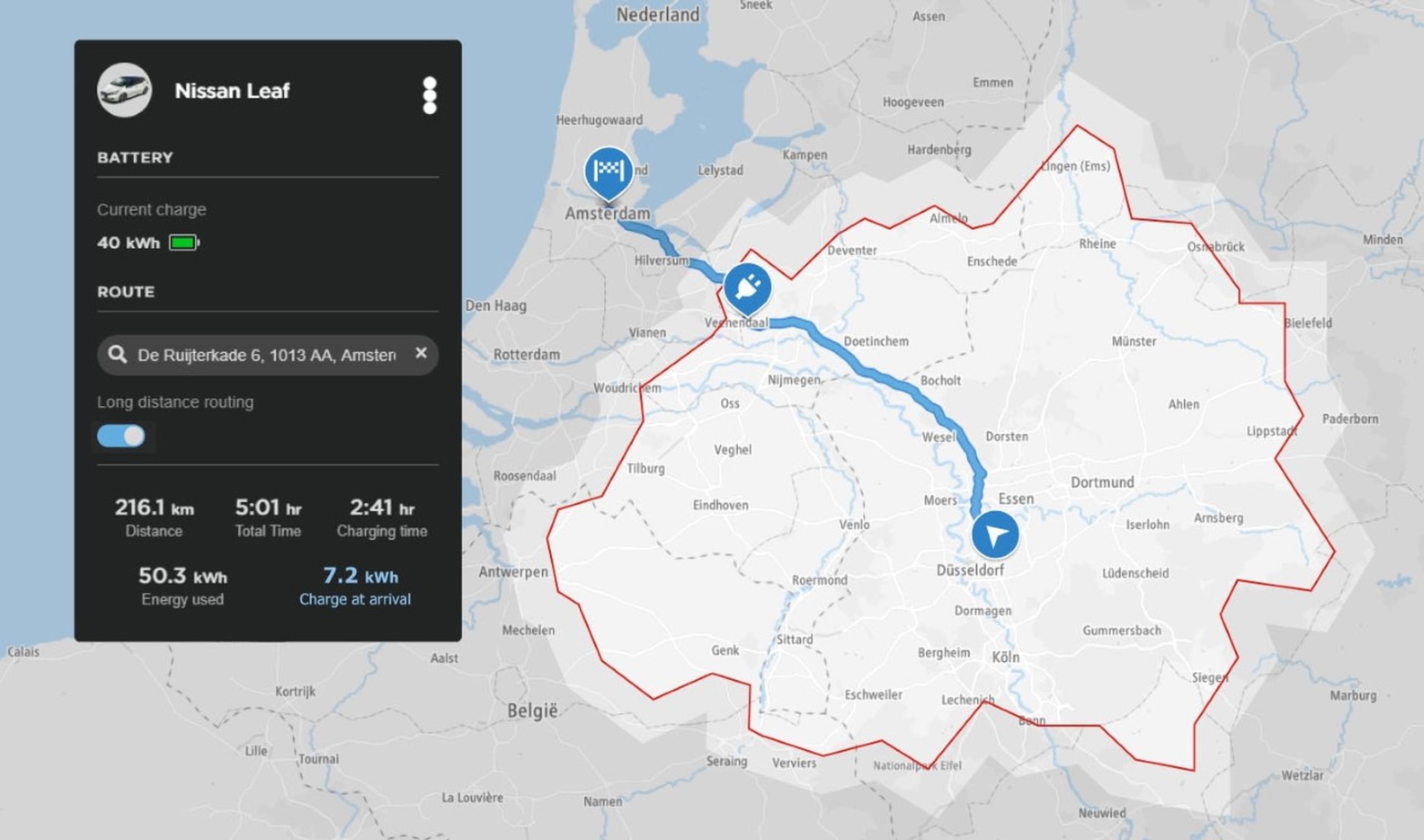Click the Nissan Leaf car thumbnail
This screenshot has width=1424, height=840.
click(125, 91)
